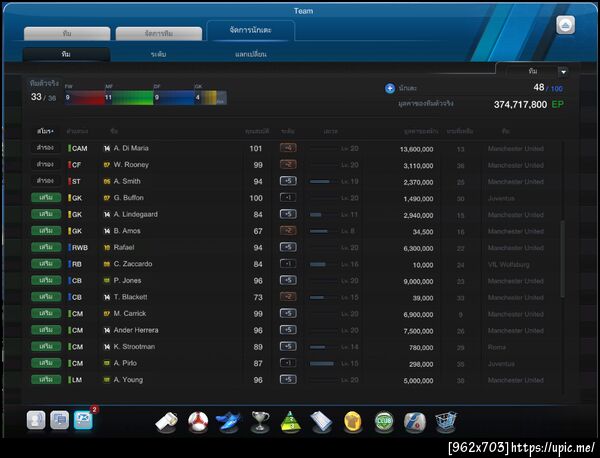Click the squad status column sort header
Screen dimensions: 600x458
click(x=45, y=131)
